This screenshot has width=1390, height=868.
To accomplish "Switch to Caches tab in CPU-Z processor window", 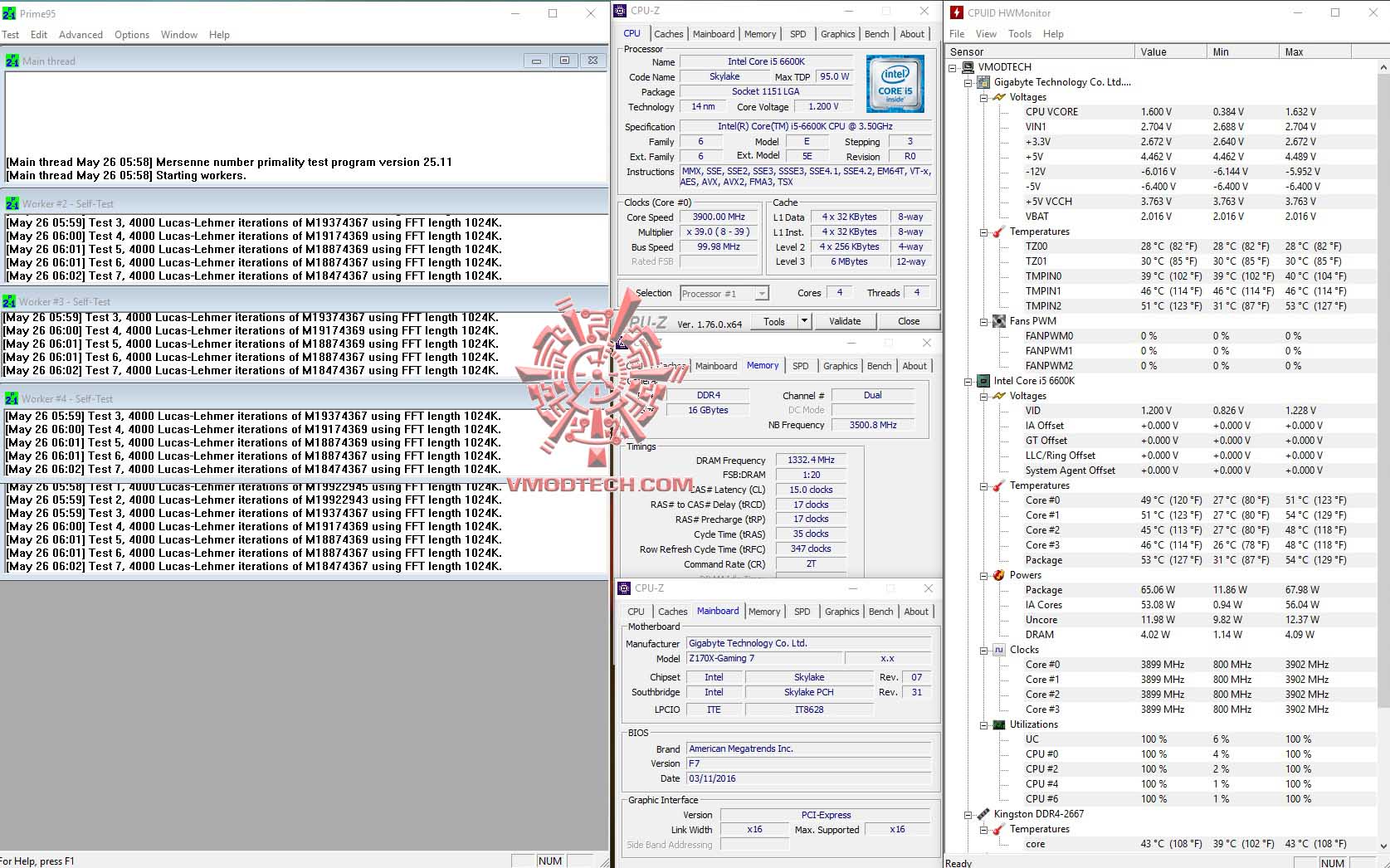I will (668, 34).
